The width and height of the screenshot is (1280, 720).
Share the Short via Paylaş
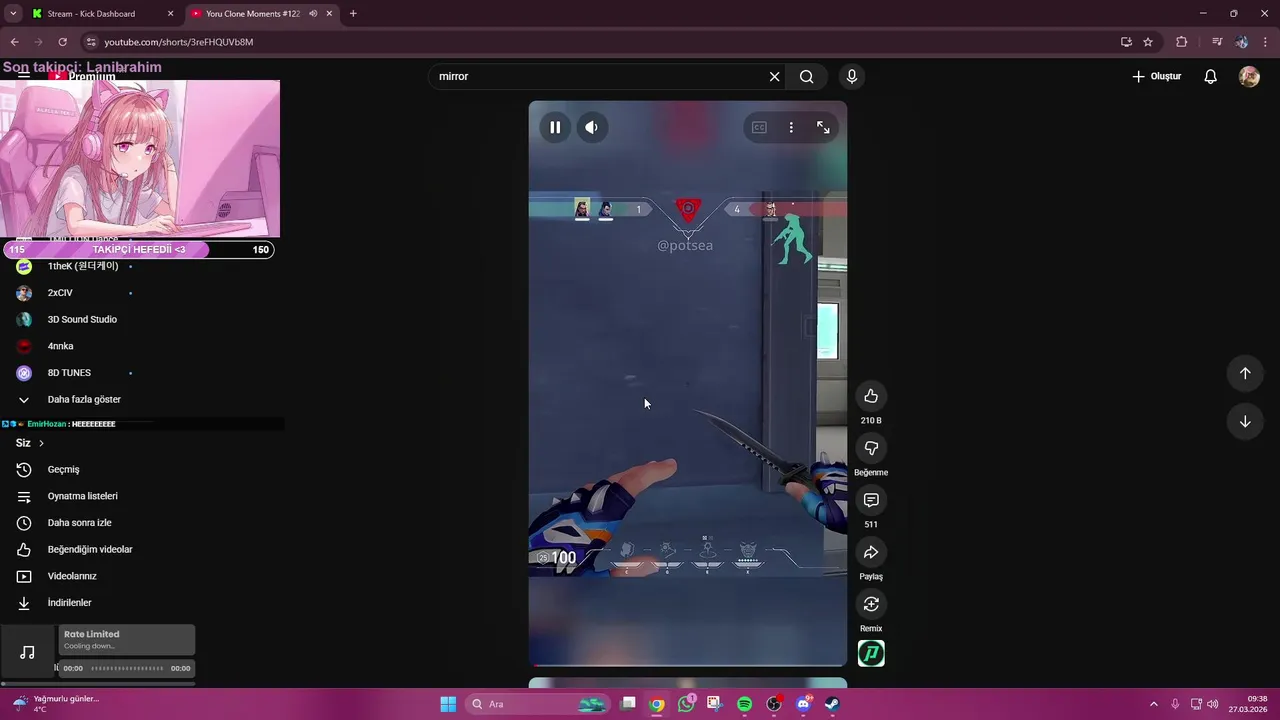point(871,552)
